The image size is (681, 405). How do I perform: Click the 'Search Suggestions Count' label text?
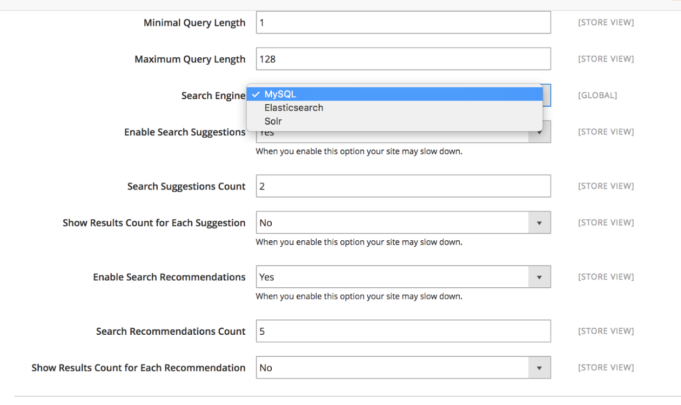[186, 186]
